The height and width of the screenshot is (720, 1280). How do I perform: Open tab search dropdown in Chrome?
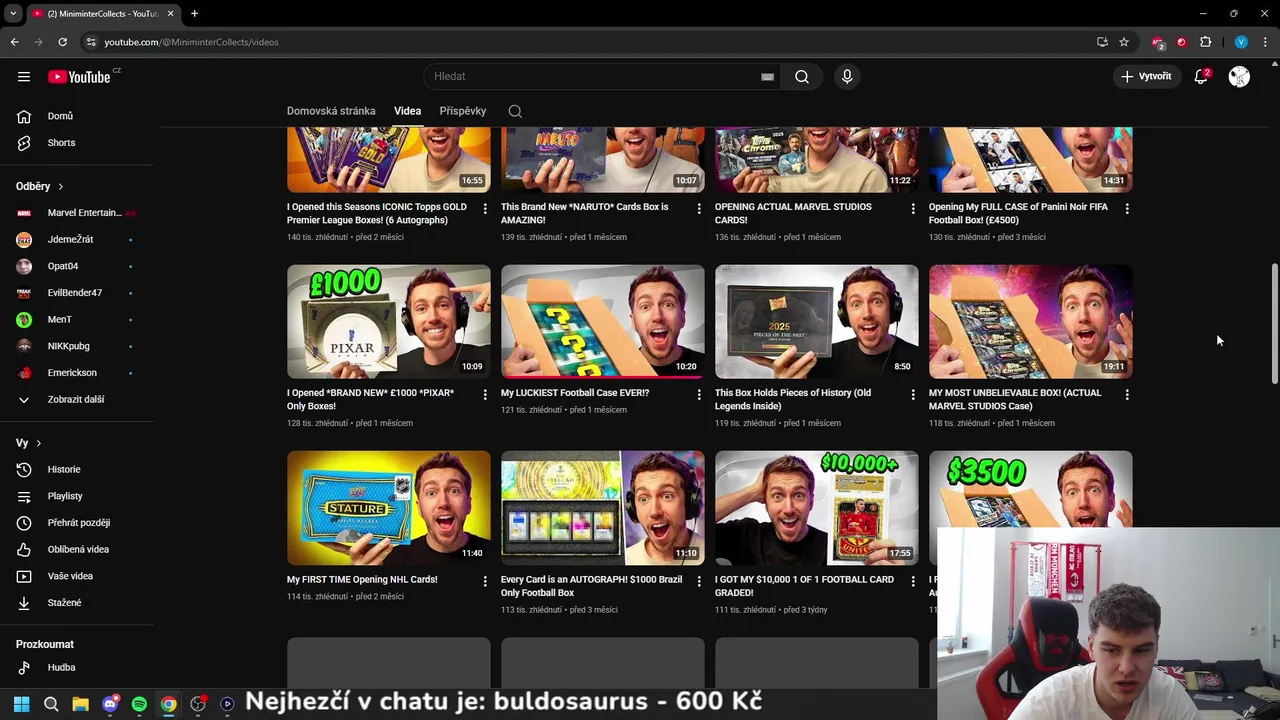coord(13,13)
